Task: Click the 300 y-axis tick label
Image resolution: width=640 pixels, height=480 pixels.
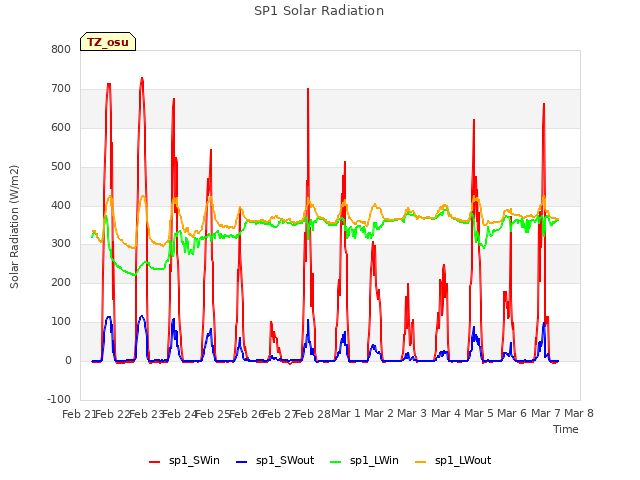Action: 61,244
